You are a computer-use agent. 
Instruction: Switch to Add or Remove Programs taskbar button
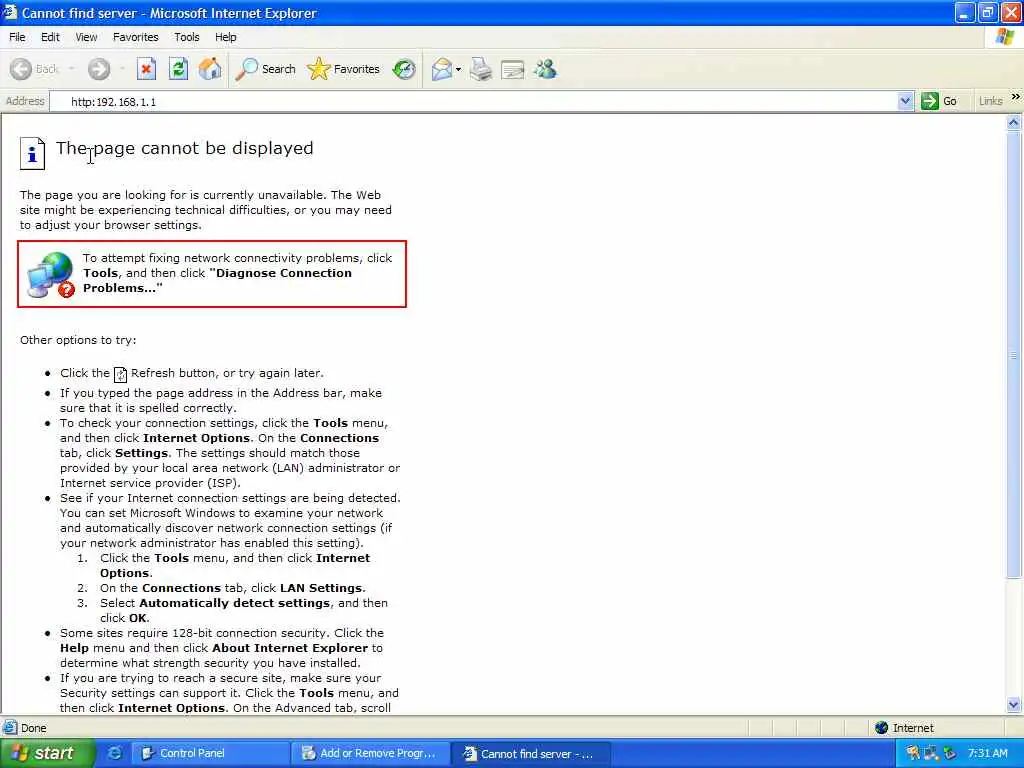(x=371, y=753)
